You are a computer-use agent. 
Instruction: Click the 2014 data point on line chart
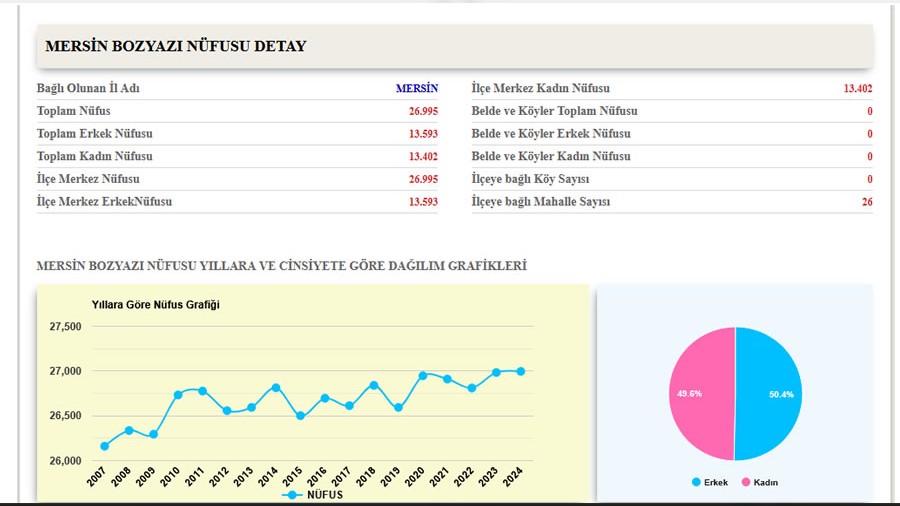(x=276, y=387)
